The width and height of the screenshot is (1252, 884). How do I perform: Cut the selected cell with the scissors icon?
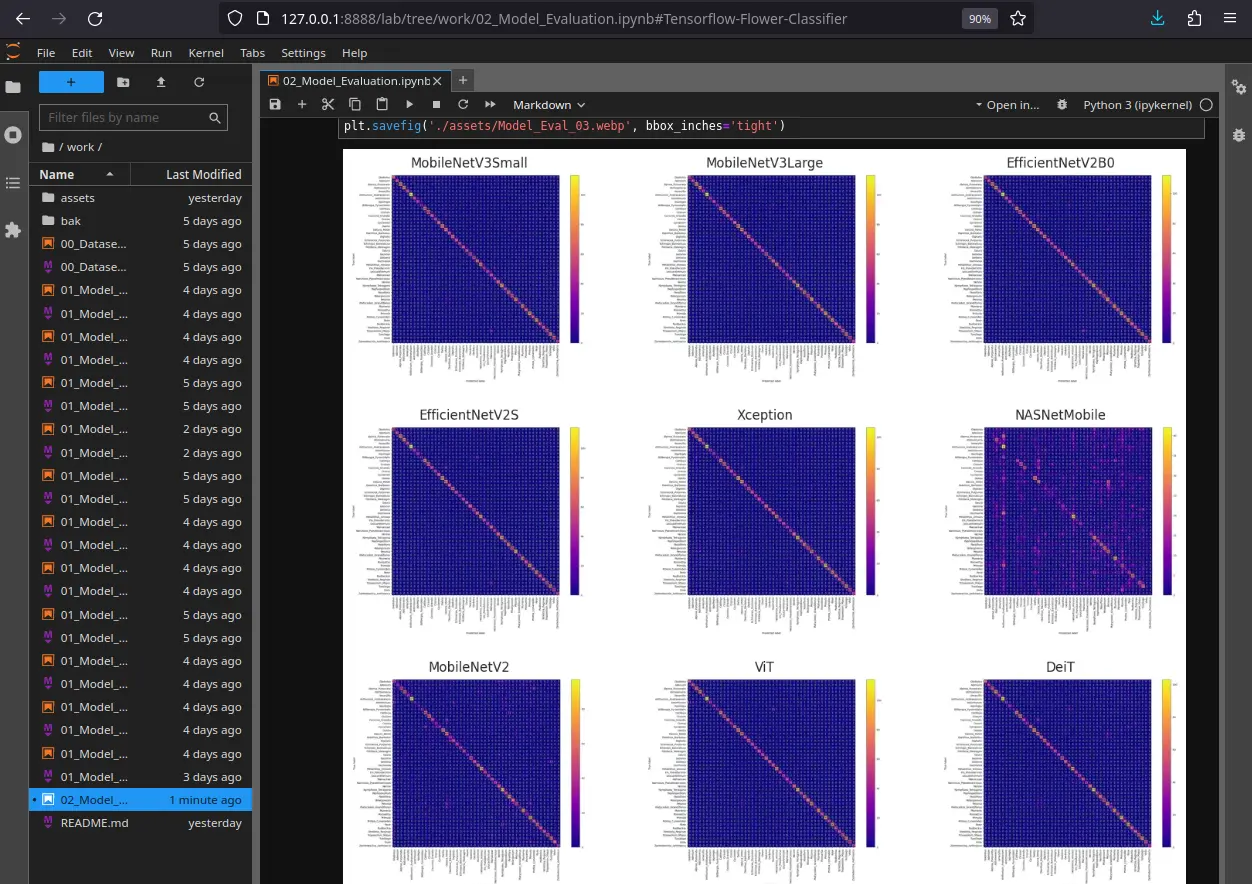[328, 104]
